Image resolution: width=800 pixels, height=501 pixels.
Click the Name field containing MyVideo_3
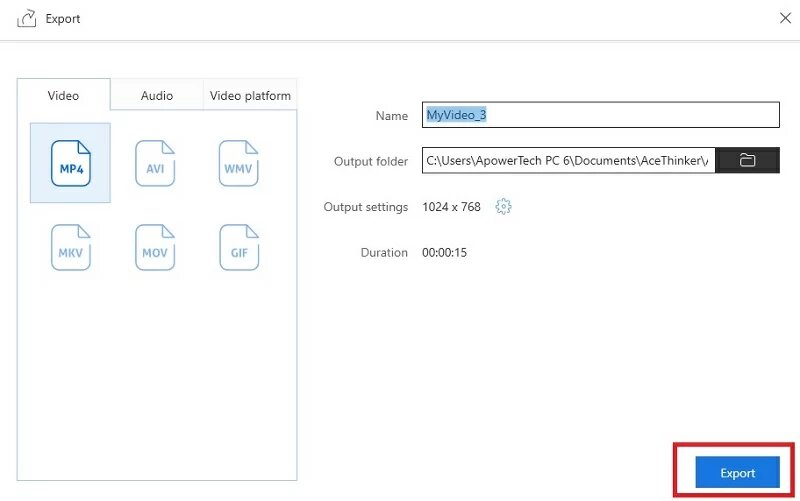(601, 115)
